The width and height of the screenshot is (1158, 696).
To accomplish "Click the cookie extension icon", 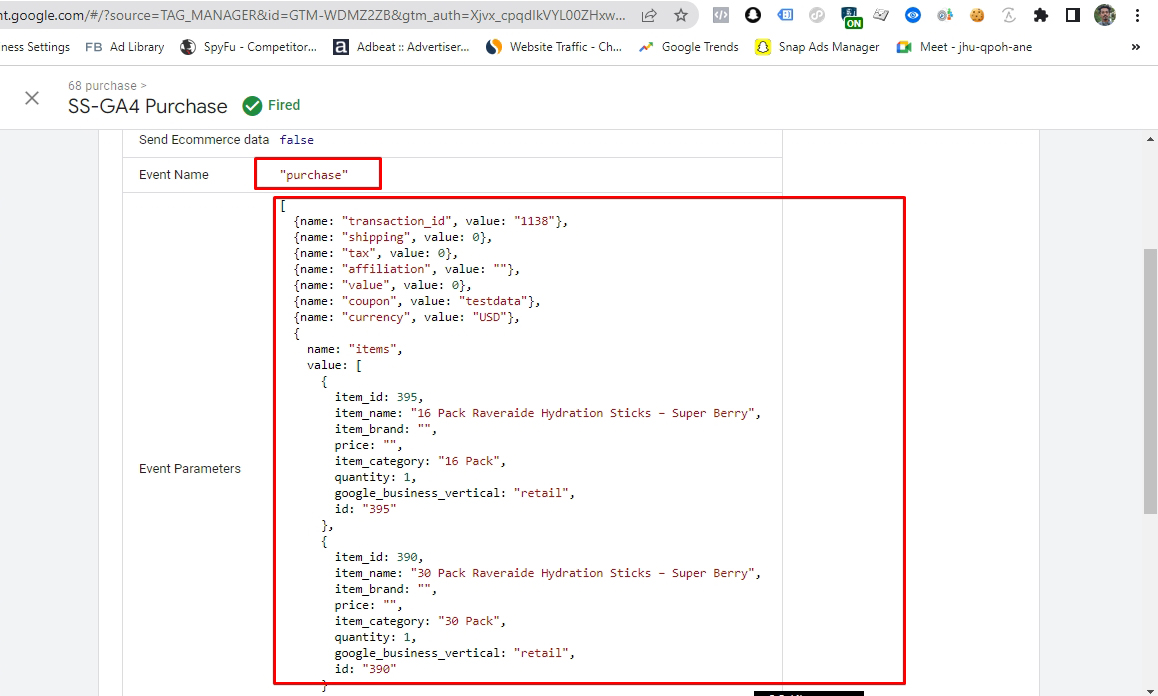I will pos(977,15).
